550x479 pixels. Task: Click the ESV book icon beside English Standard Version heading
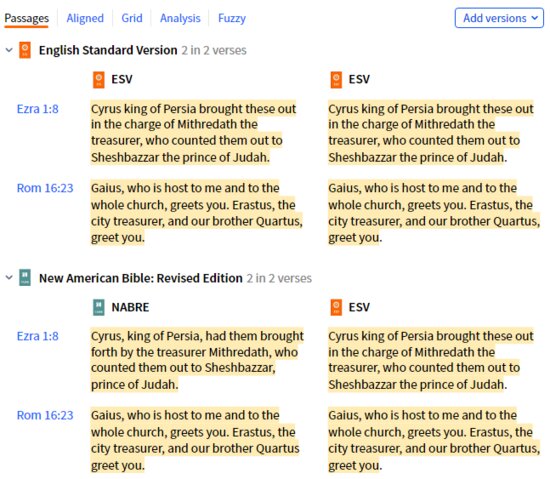25,50
